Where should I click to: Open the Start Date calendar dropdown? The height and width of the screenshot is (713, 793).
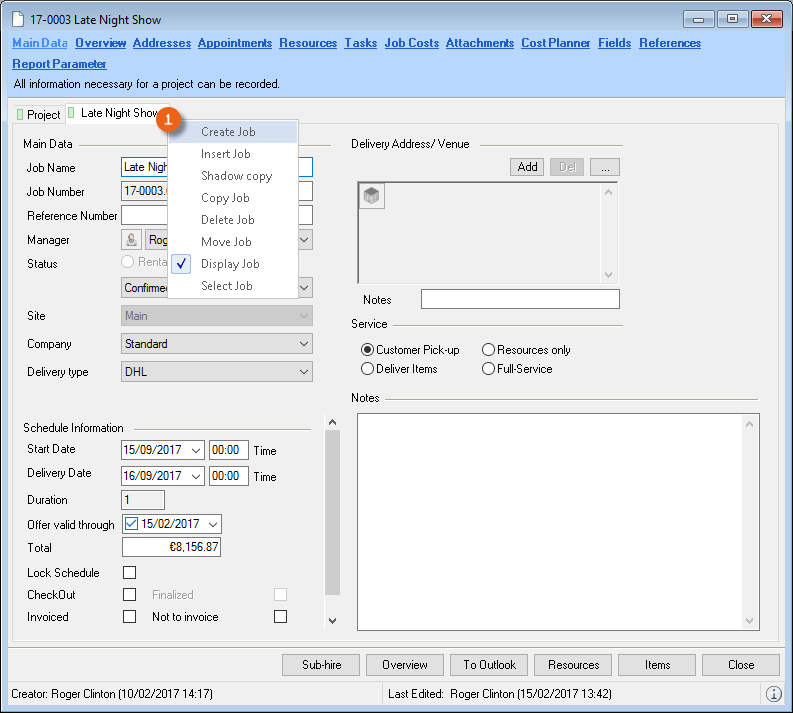(195, 450)
